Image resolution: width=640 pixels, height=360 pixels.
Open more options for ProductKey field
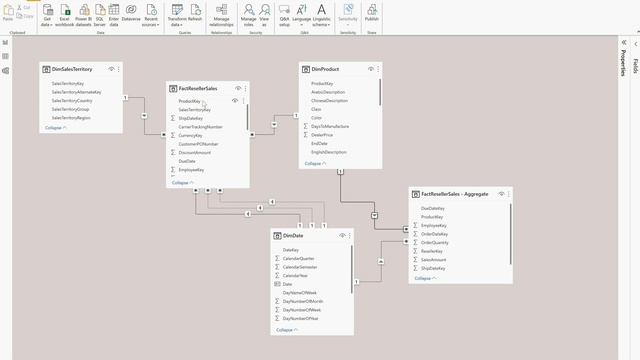tap(244, 101)
